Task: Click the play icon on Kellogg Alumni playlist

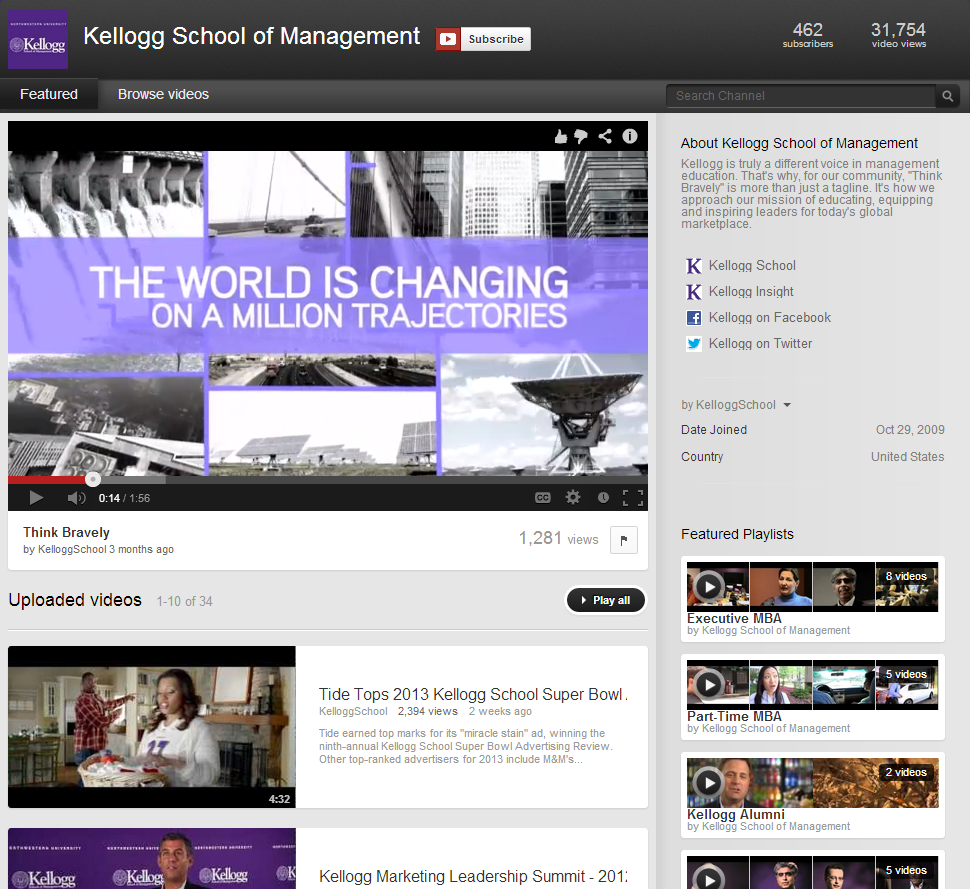Action: click(x=710, y=783)
